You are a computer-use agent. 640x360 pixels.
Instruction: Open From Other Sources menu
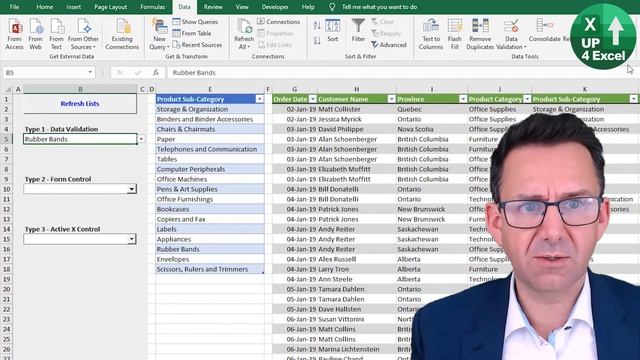pyautogui.click(x=83, y=35)
